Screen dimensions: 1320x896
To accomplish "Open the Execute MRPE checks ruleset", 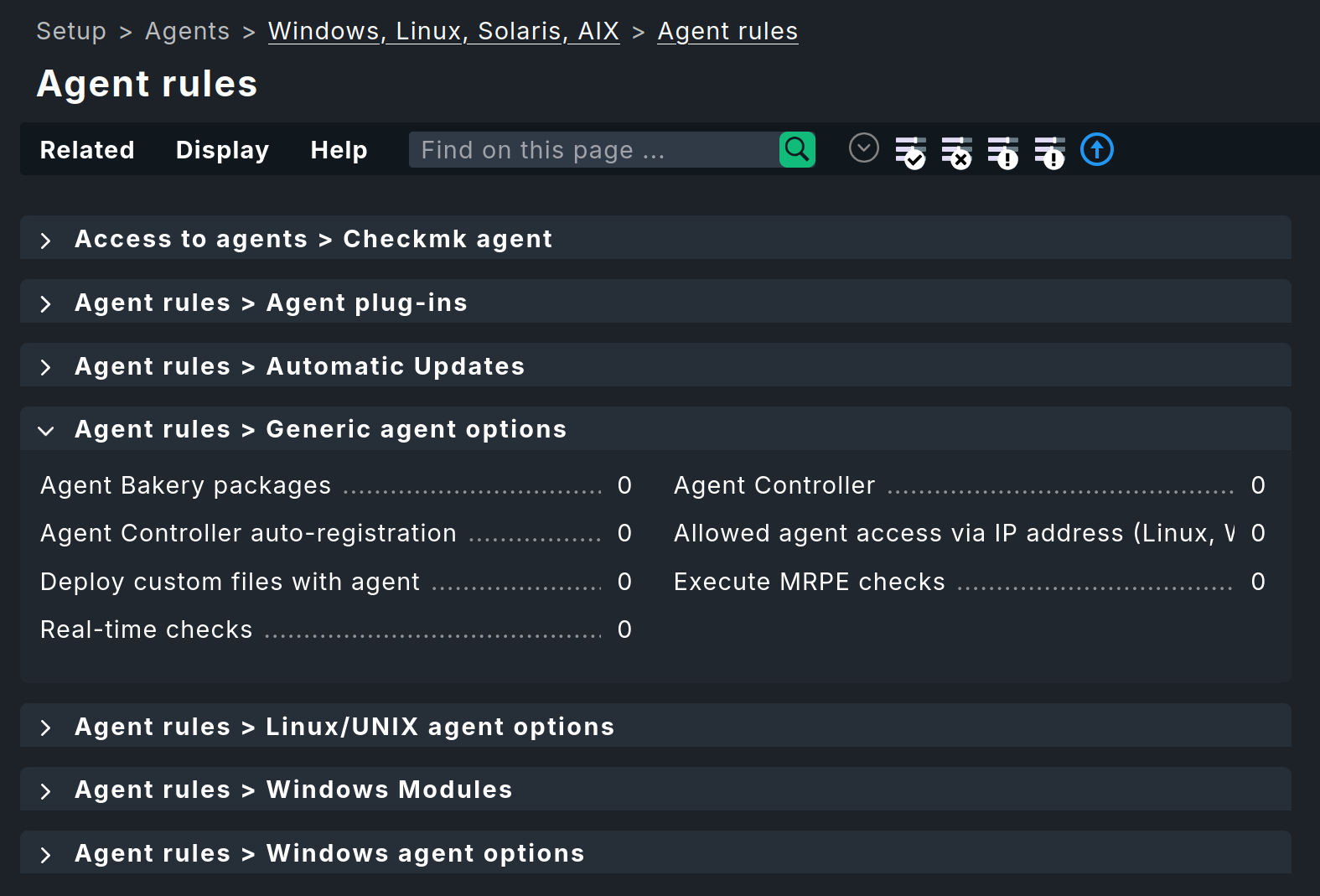I will 809,581.
